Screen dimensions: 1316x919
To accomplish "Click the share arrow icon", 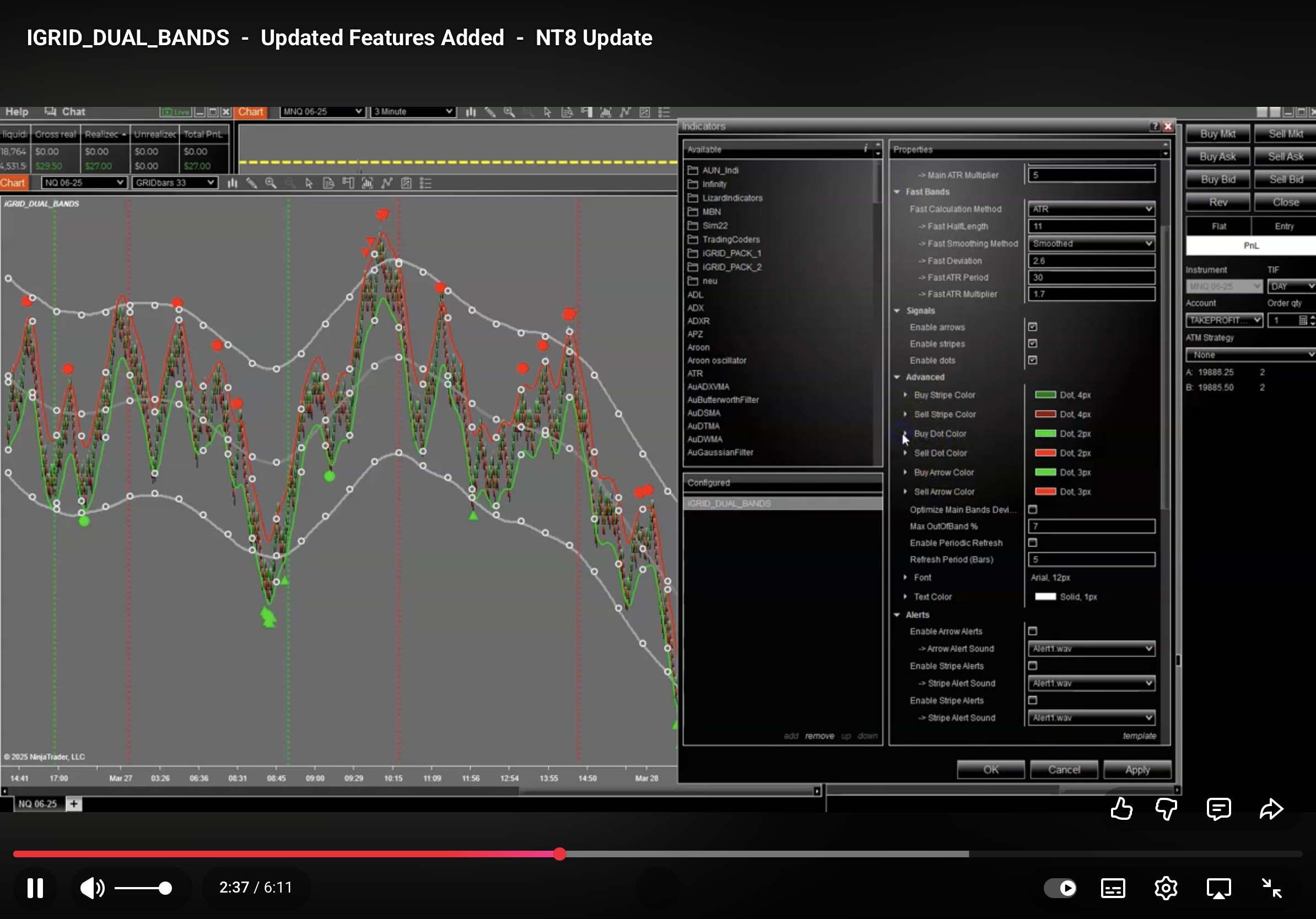I will pos(1271,809).
